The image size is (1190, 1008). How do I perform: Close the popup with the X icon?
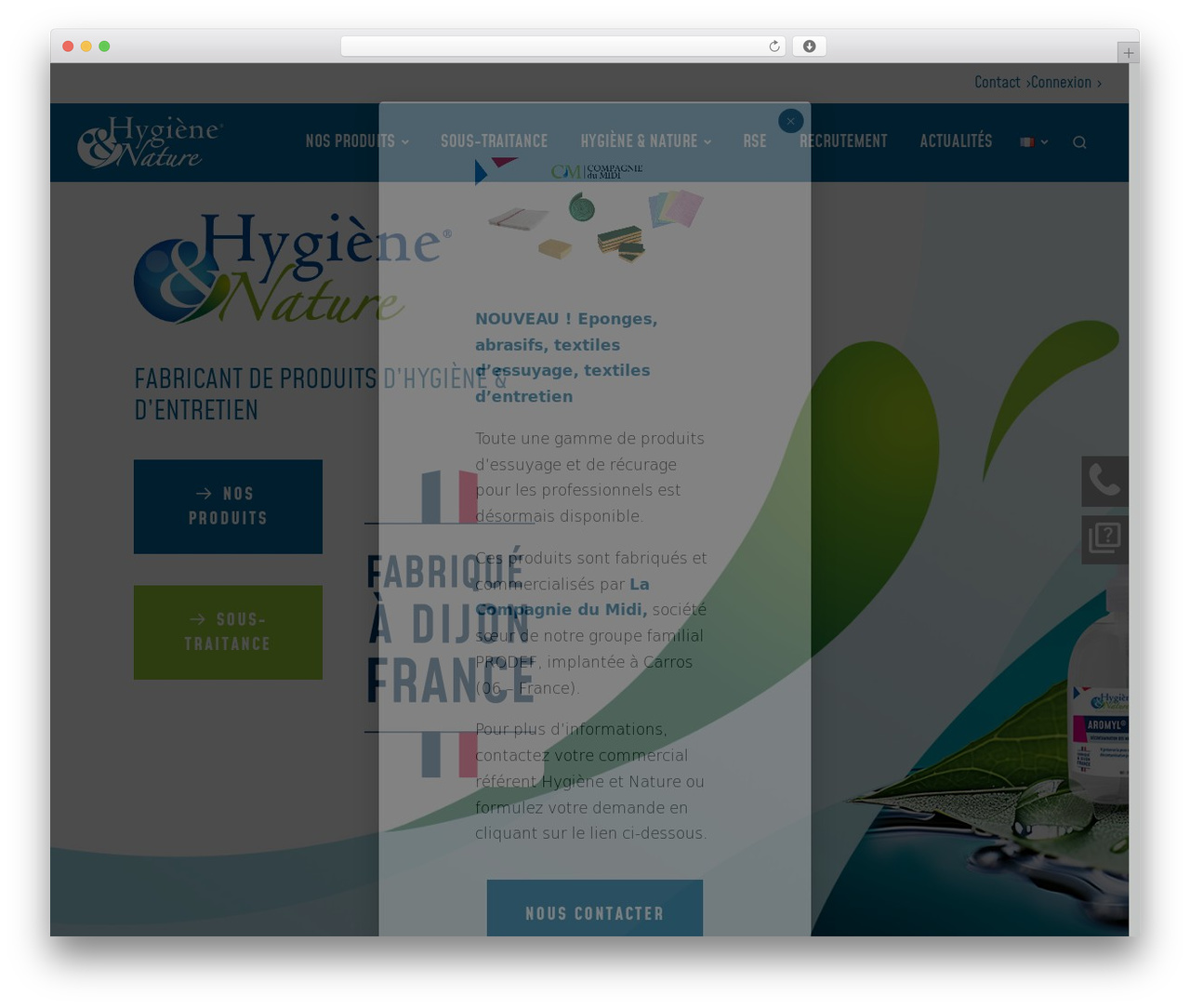coord(790,121)
